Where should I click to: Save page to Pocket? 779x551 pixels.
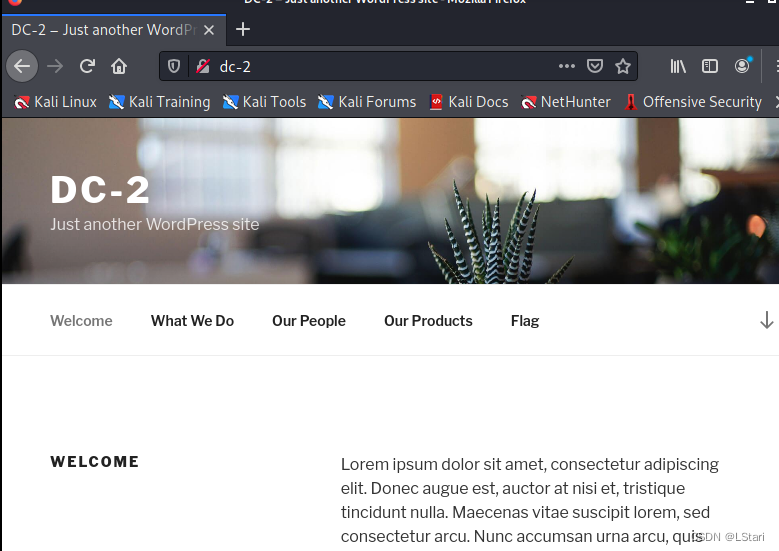pyautogui.click(x=595, y=66)
